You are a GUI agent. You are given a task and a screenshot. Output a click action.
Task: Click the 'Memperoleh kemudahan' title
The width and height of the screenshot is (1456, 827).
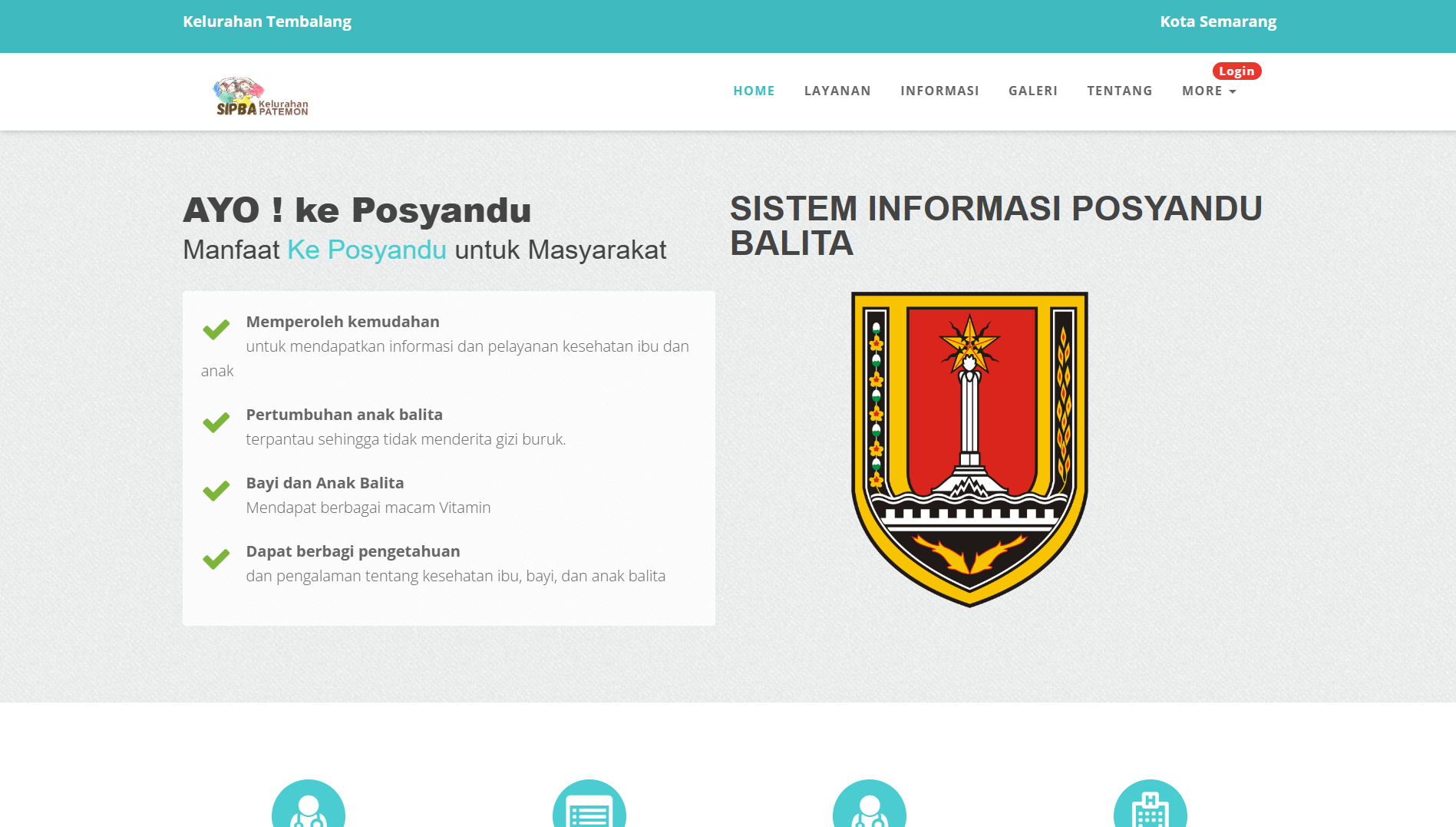(343, 322)
